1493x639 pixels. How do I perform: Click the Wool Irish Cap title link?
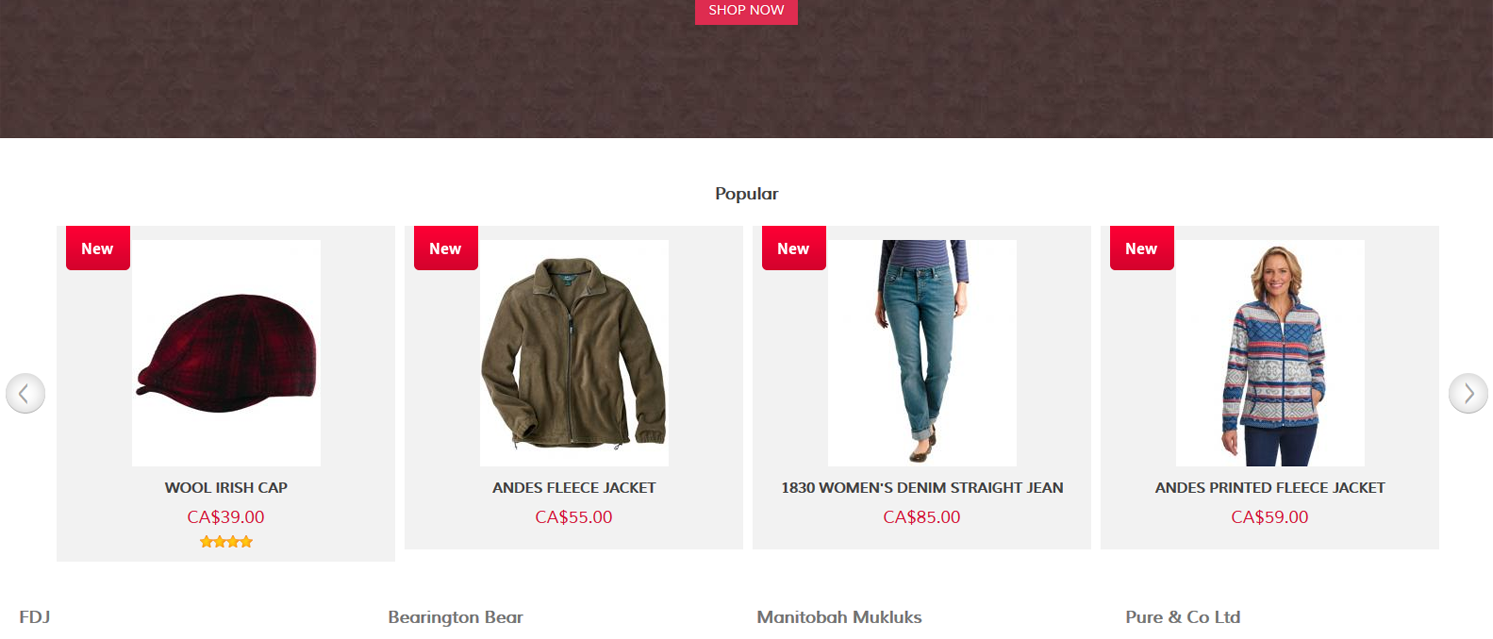pos(226,488)
